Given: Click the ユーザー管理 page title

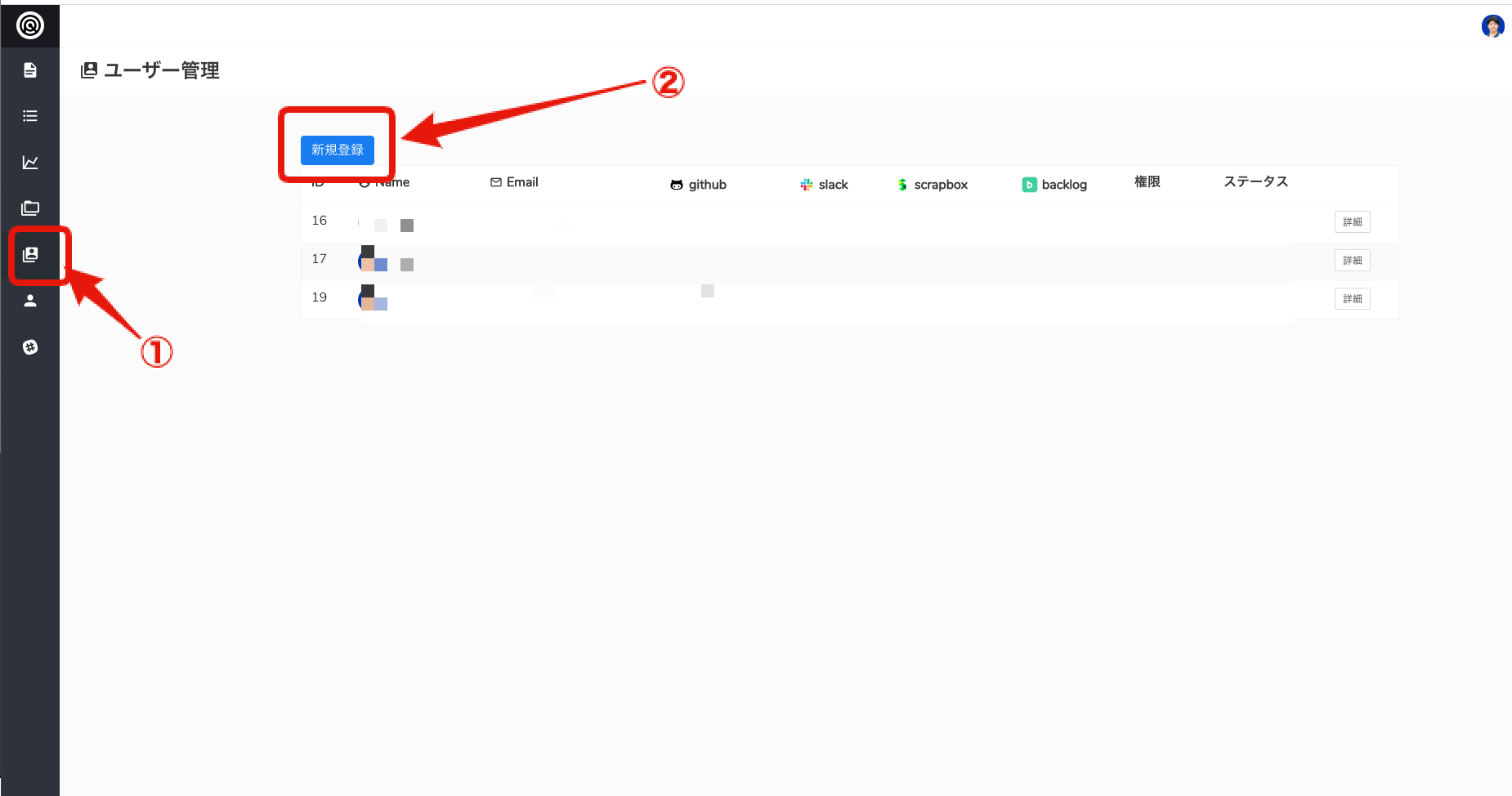Looking at the screenshot, I should coord(162,71).
